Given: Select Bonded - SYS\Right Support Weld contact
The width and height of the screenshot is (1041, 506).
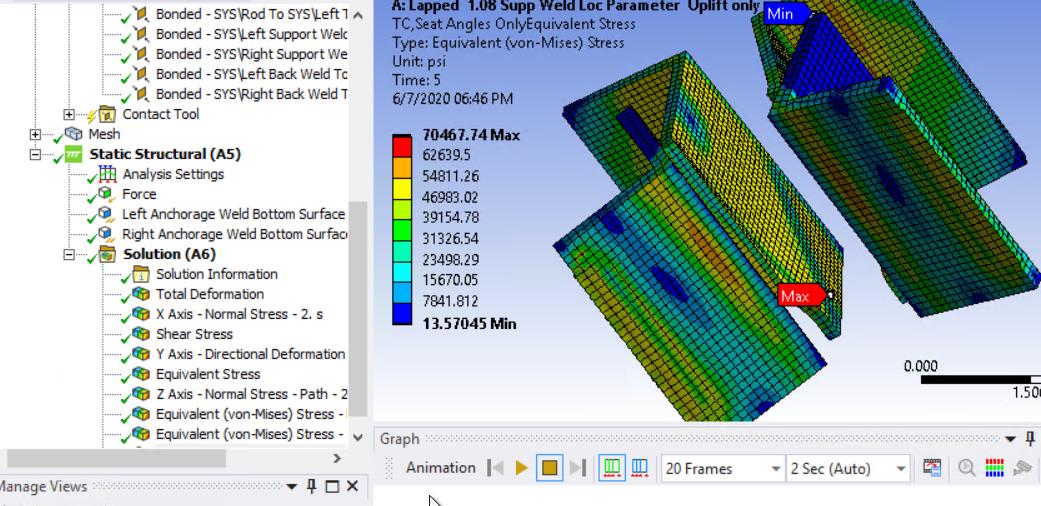Looking at the screenshot, I should [x=251, y=54].
